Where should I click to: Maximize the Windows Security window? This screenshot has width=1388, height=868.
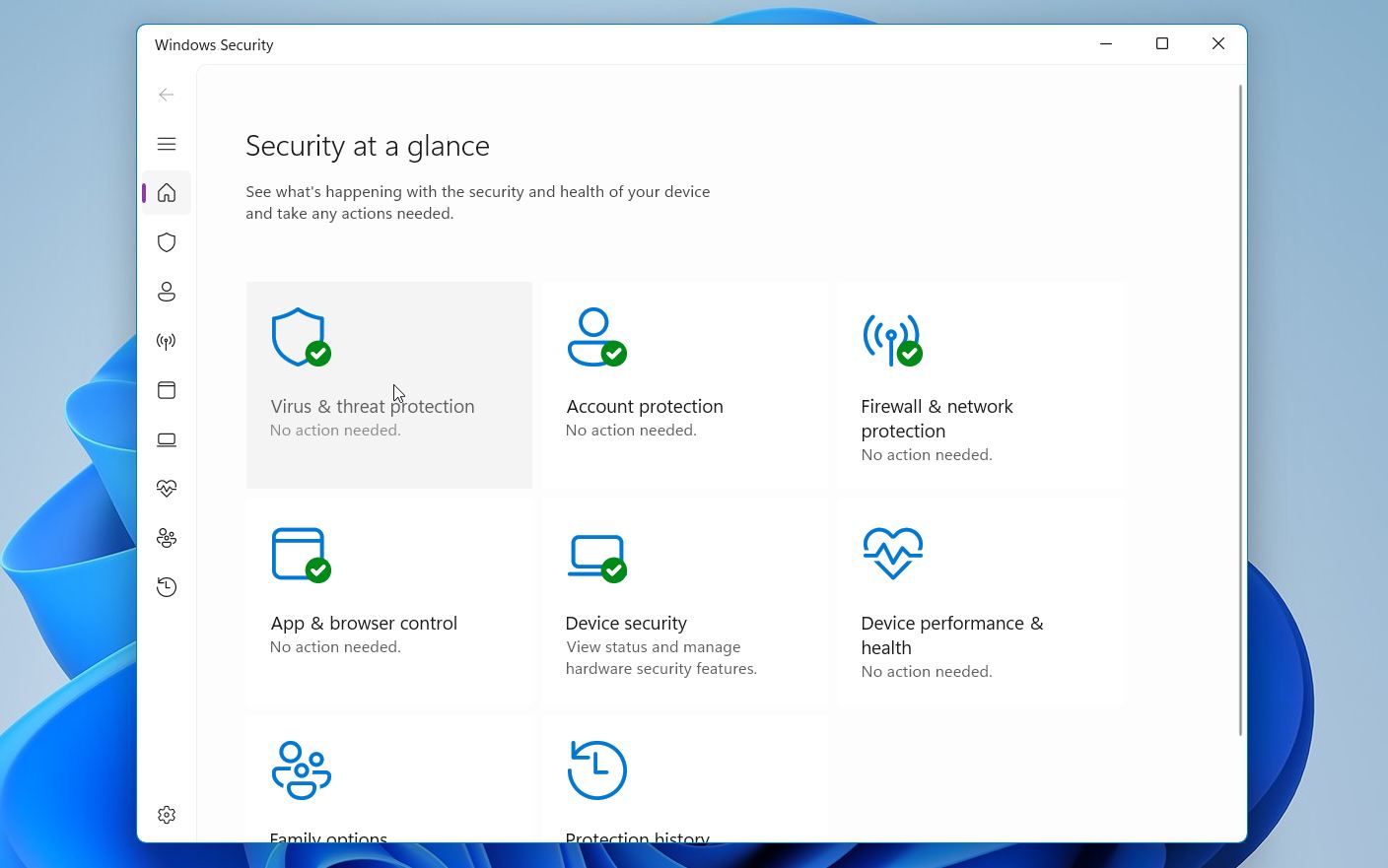1162,43
